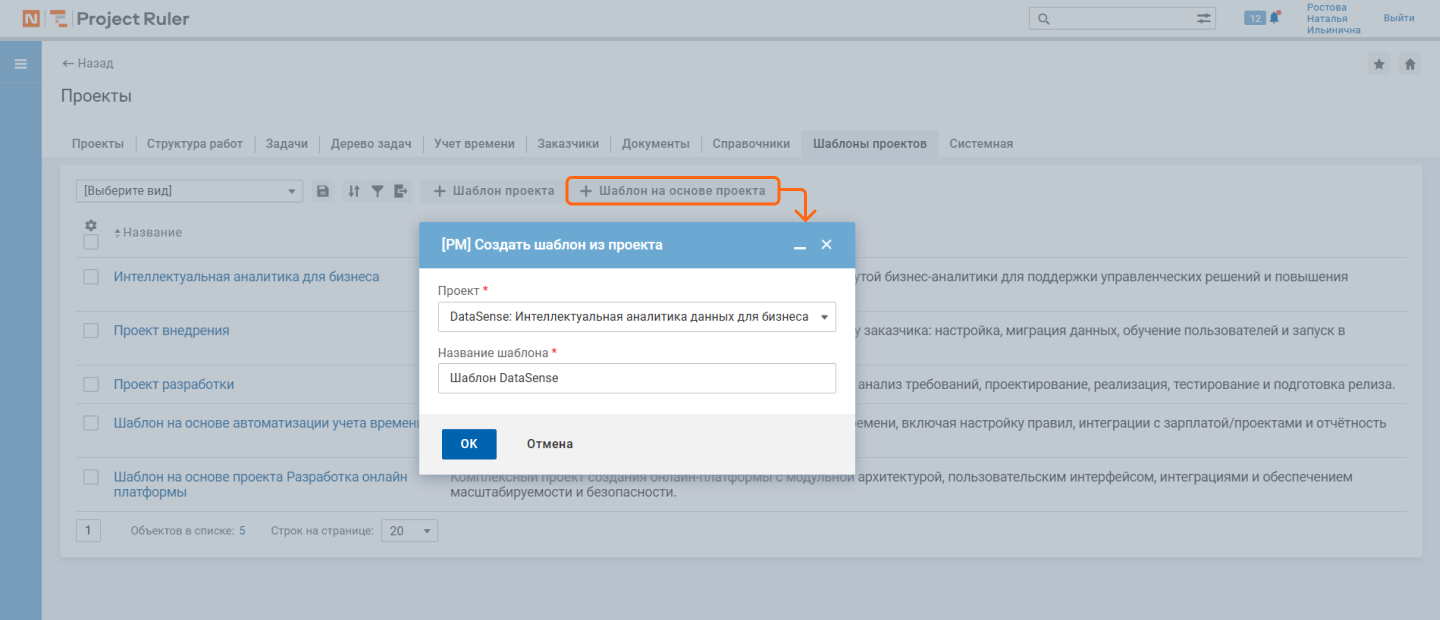The height and width of the screenshot is (620, 1440).
Task: Open the 'Справочники' tab
Action: click(x=751, y=144)
